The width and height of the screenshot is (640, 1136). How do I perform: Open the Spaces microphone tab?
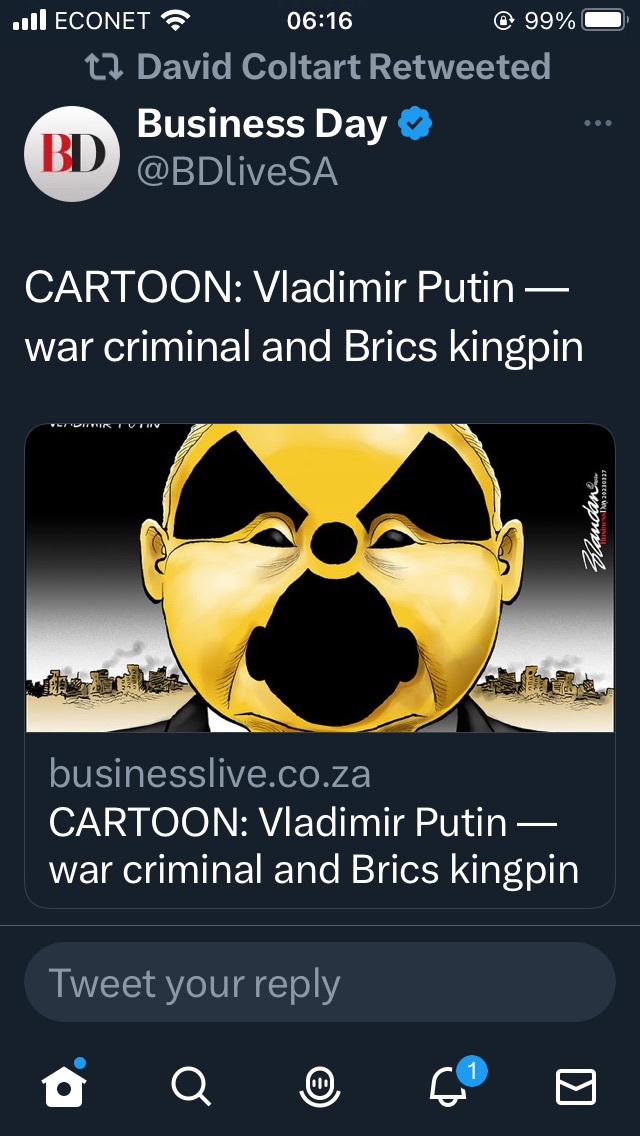pos(320,1087)
